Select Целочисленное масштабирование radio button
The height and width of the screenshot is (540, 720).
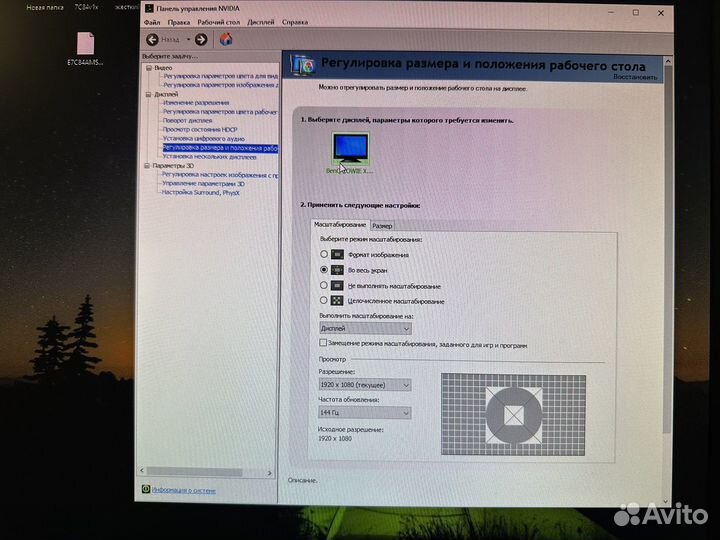tap(324, 300)
